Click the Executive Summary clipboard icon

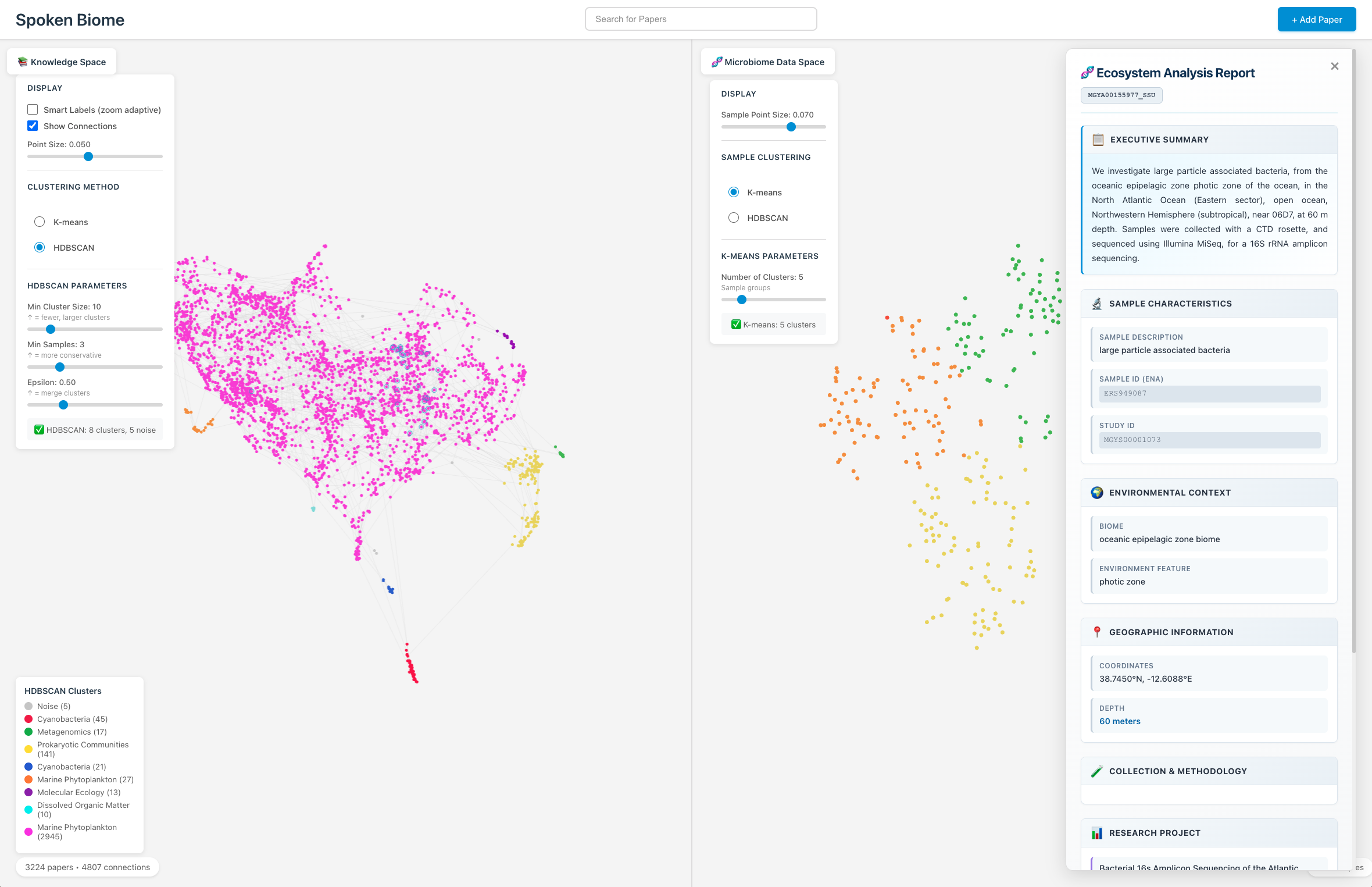click(x=1097, y=140)
